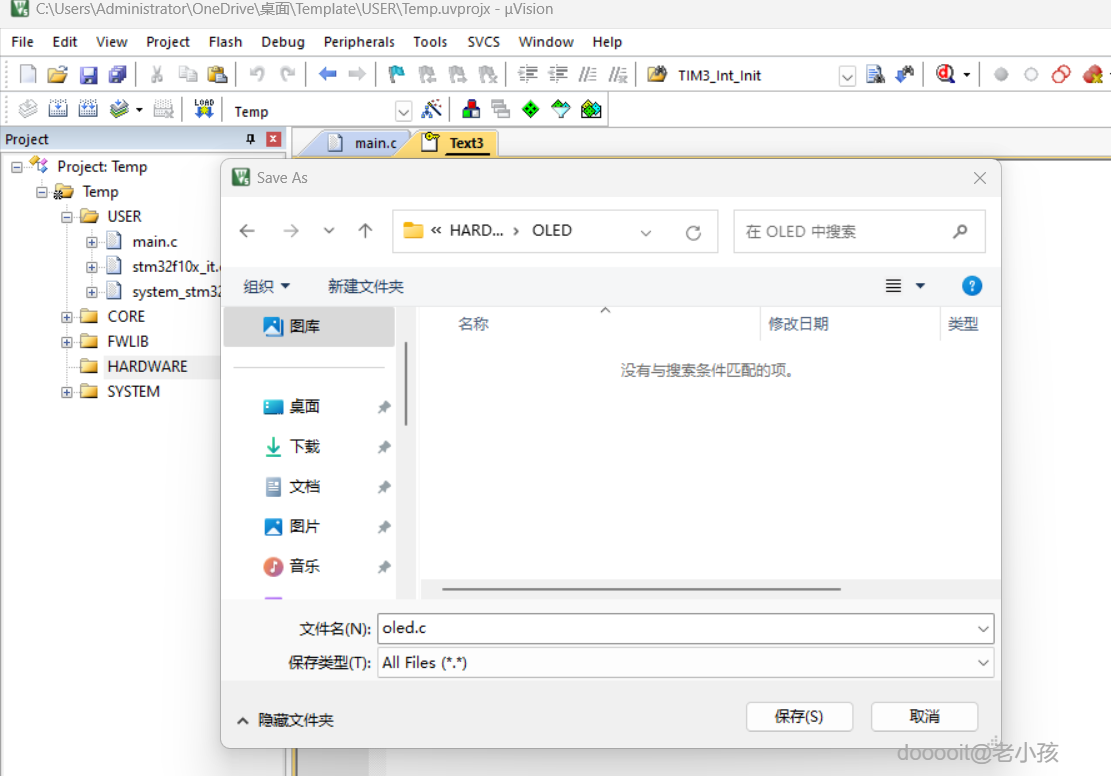Expand the CORE group in project tree
The image size is (1111, 776).
point(67,317)
